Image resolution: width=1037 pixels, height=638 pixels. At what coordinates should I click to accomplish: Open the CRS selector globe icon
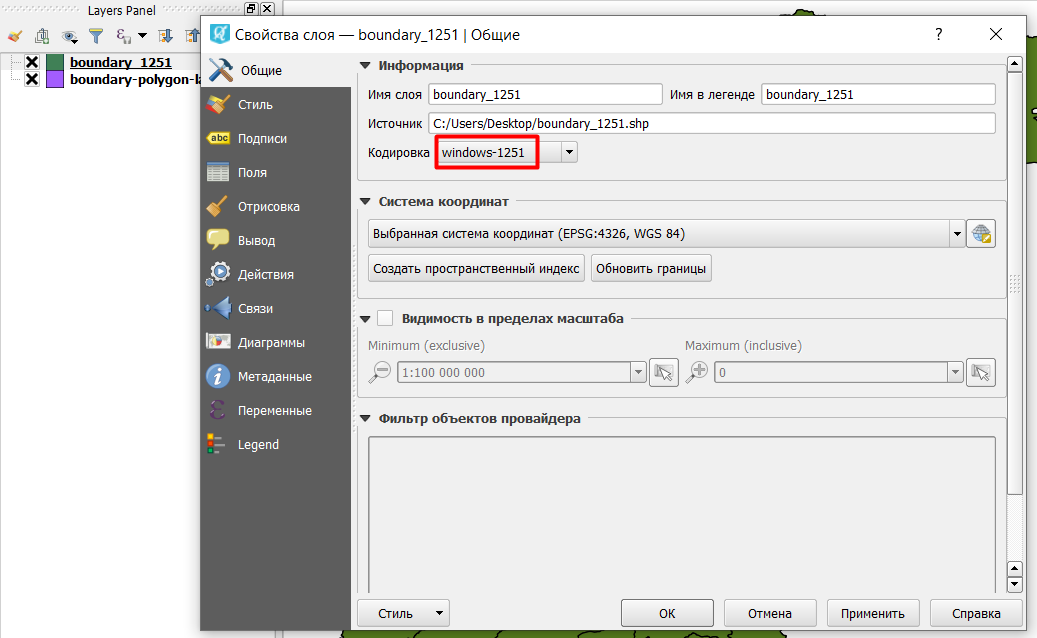coord(981,233)
